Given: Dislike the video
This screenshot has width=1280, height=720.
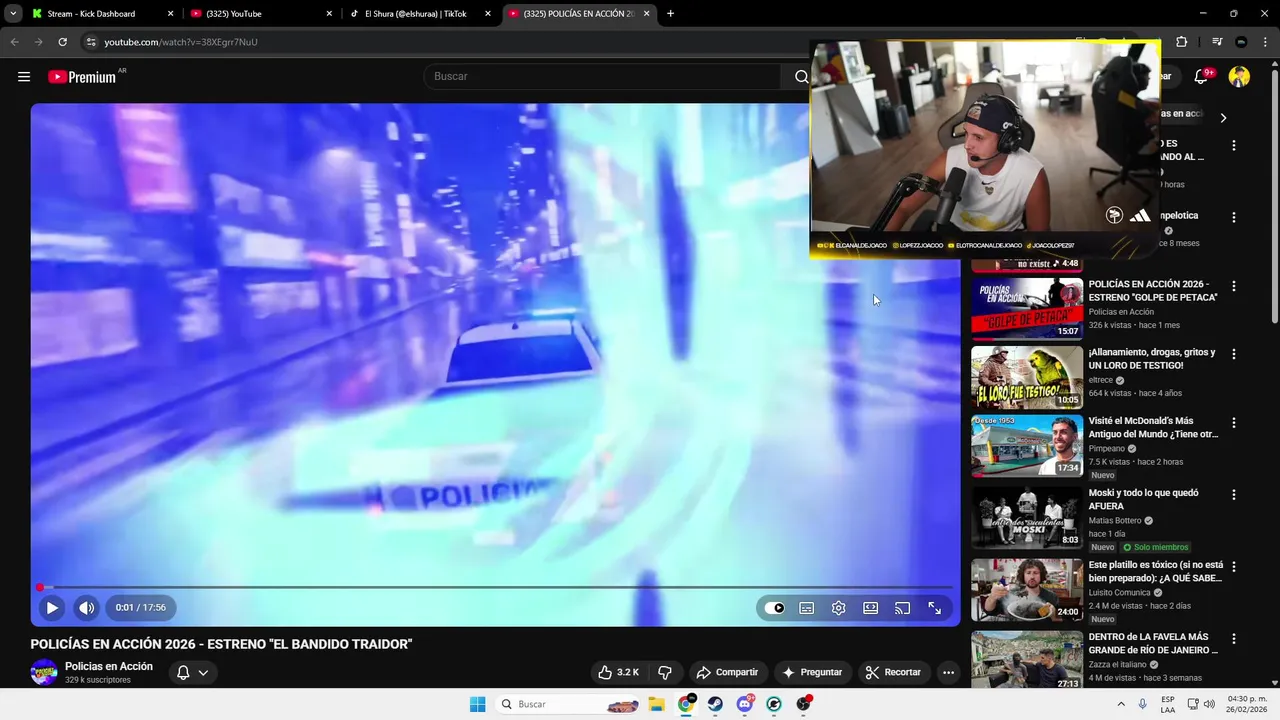Looking at the screenshot, I should point(664,672).
